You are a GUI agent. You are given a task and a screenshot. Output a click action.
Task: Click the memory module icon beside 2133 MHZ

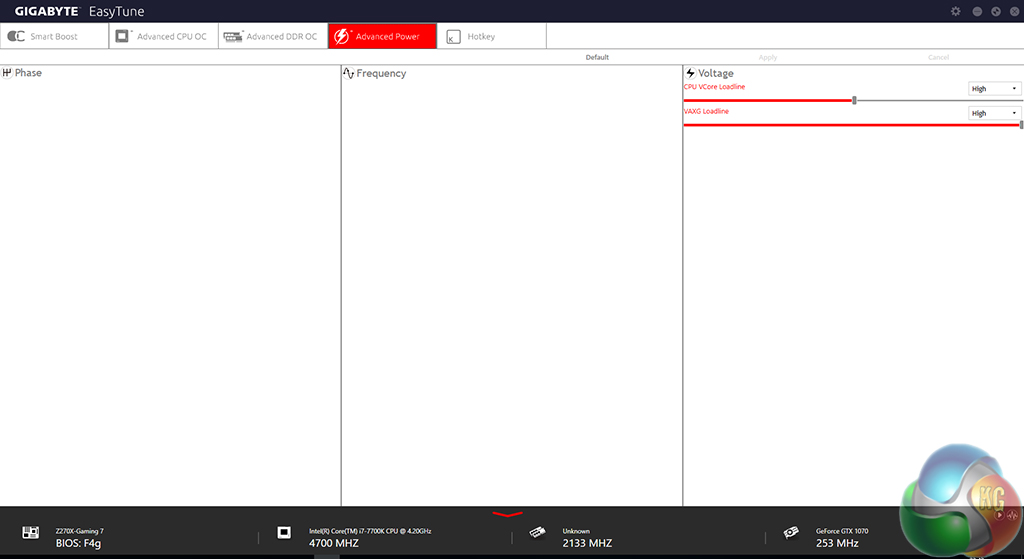coord(537,533)
